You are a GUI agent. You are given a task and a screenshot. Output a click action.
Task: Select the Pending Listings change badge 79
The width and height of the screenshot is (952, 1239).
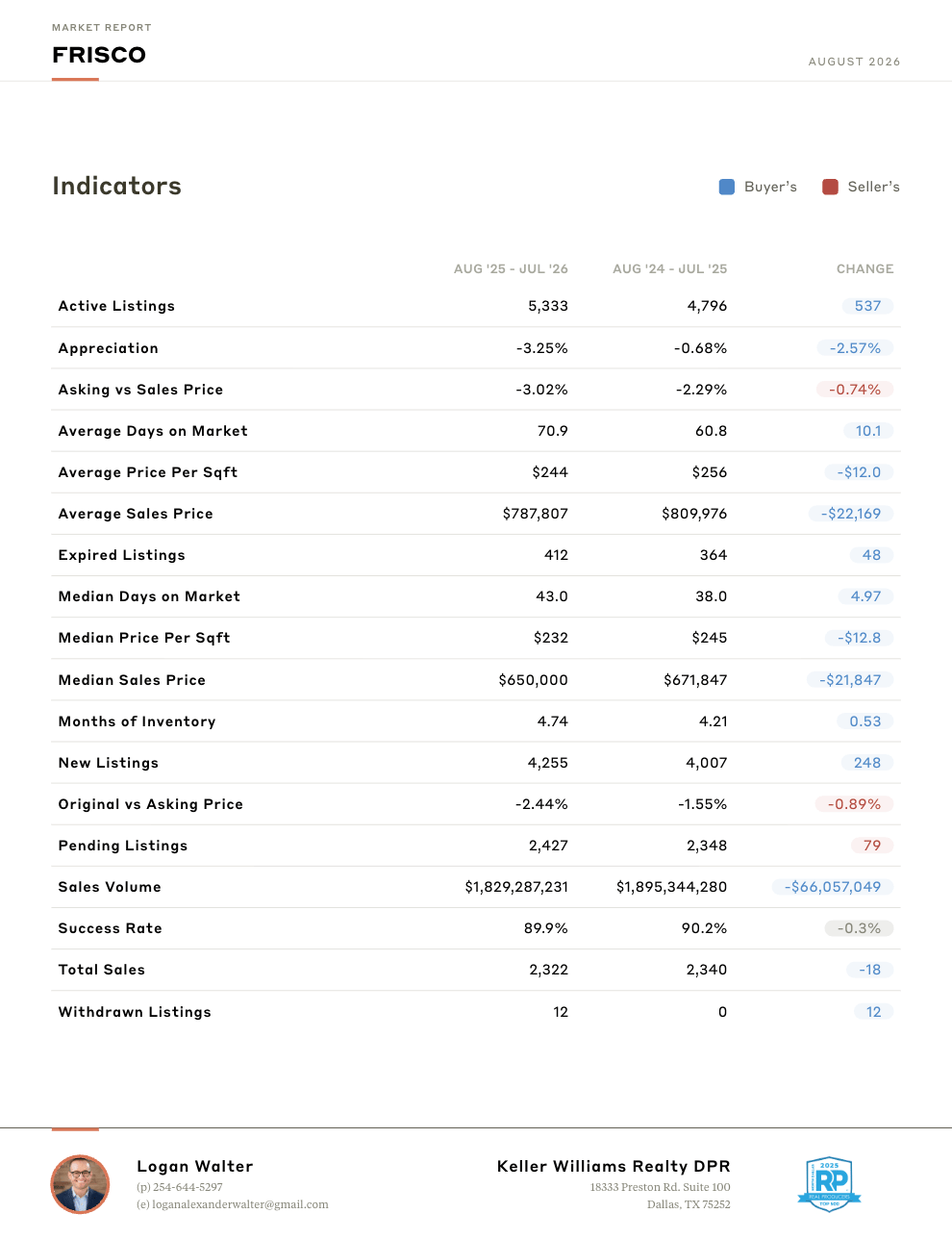[872, 846]
